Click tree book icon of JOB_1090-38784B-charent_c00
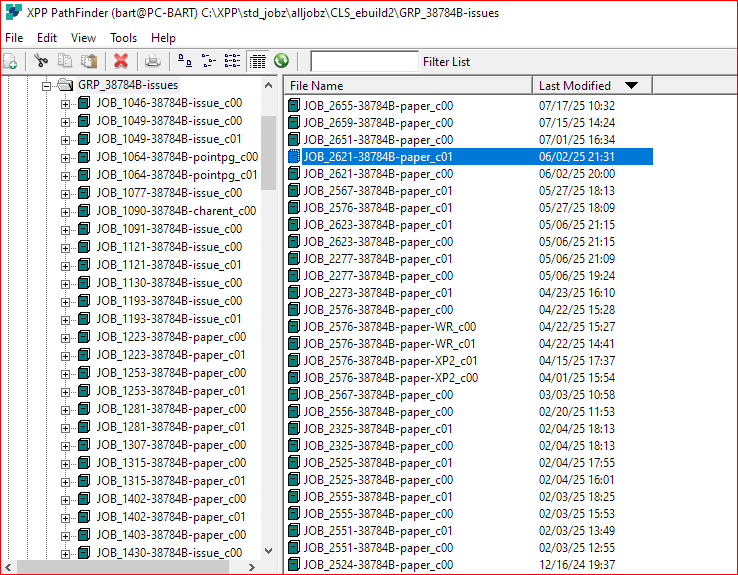The height and width of the screenshot is (575, 738). point(84,211)
